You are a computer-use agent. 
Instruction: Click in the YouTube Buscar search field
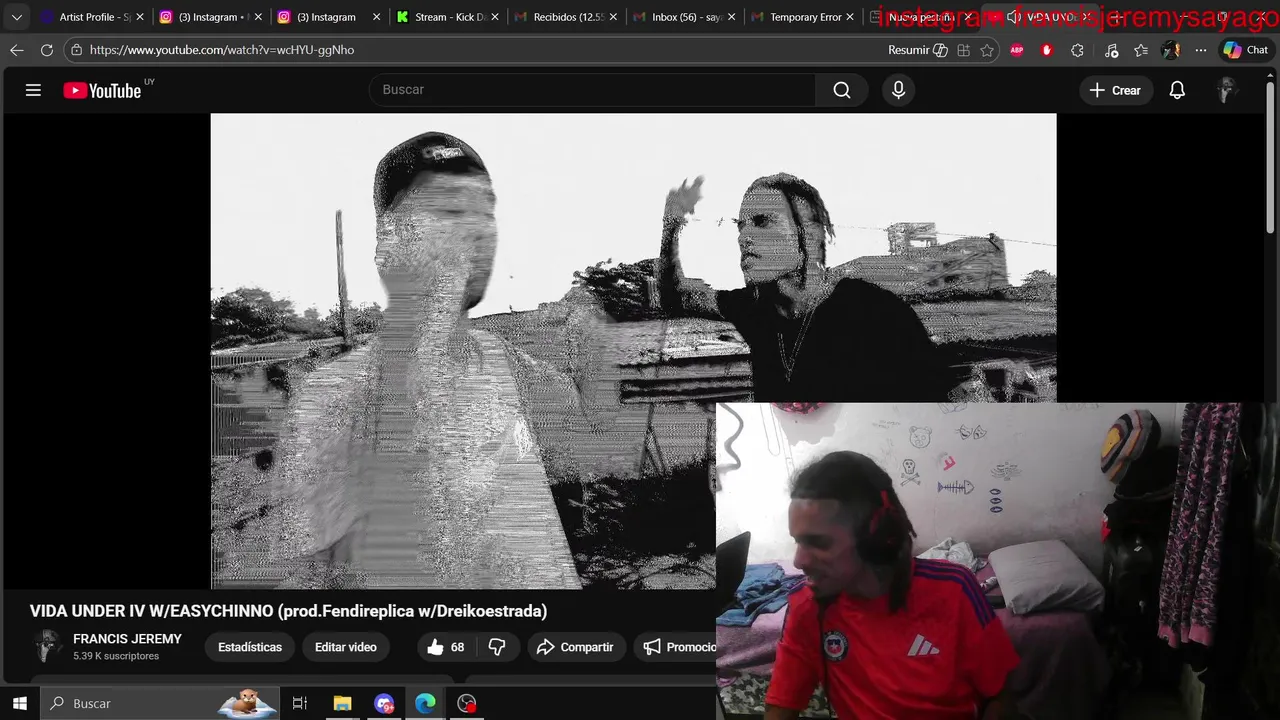point(592,90)
